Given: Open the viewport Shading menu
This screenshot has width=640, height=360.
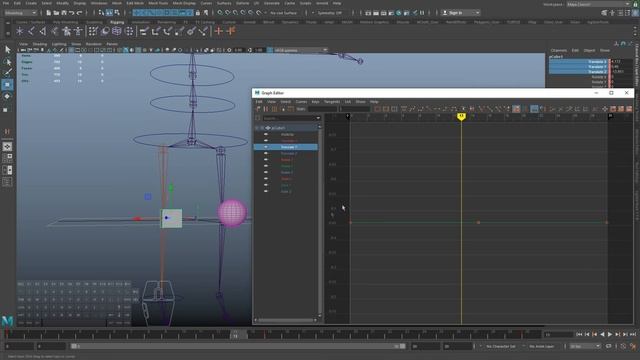Looking at the screenshot, I should coord(40,44).
